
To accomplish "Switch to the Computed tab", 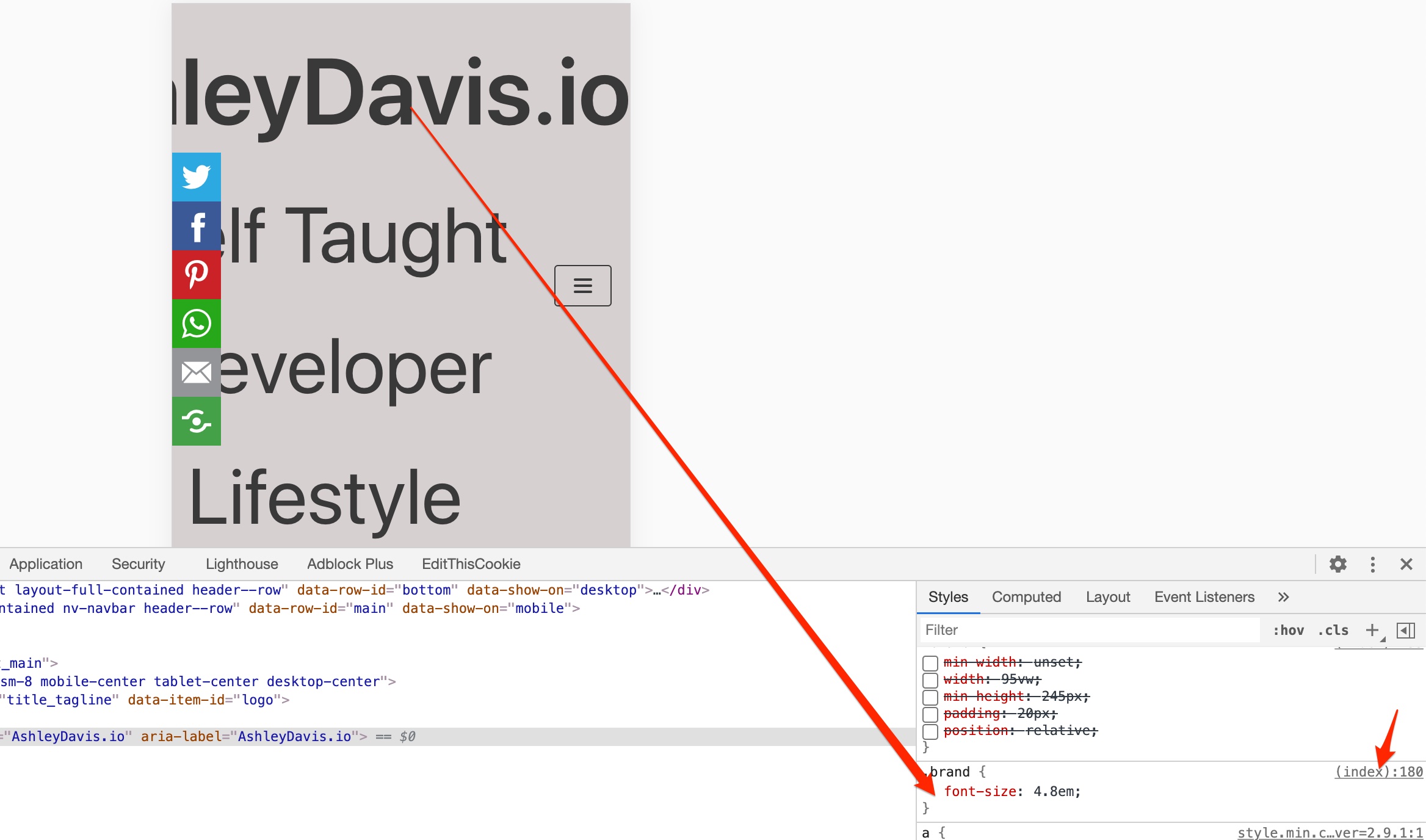I will (x=1026, y=597).
